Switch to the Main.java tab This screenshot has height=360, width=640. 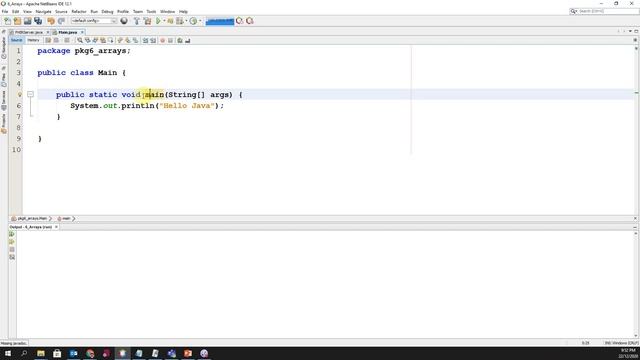click(67, 32)
